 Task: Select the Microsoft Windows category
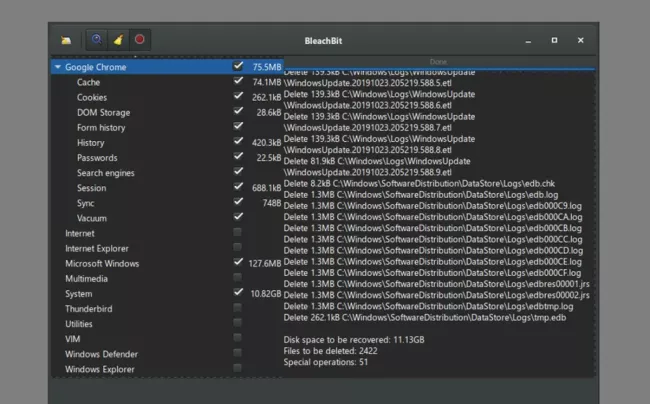coord(102,264)
